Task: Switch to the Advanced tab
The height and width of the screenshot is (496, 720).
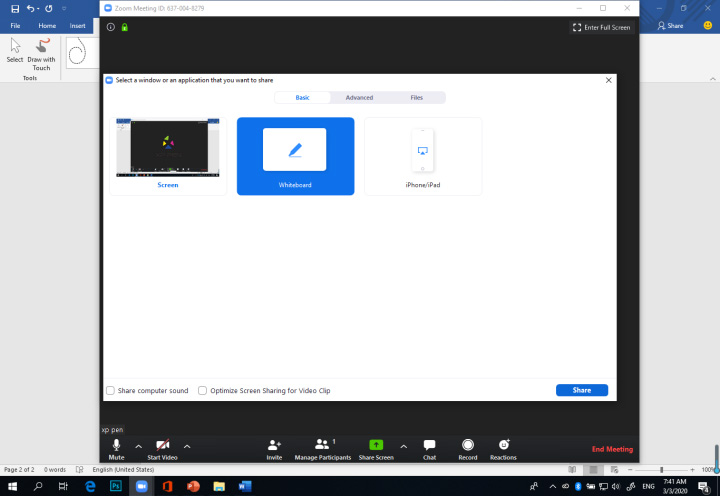Action: tap(359, 97)
